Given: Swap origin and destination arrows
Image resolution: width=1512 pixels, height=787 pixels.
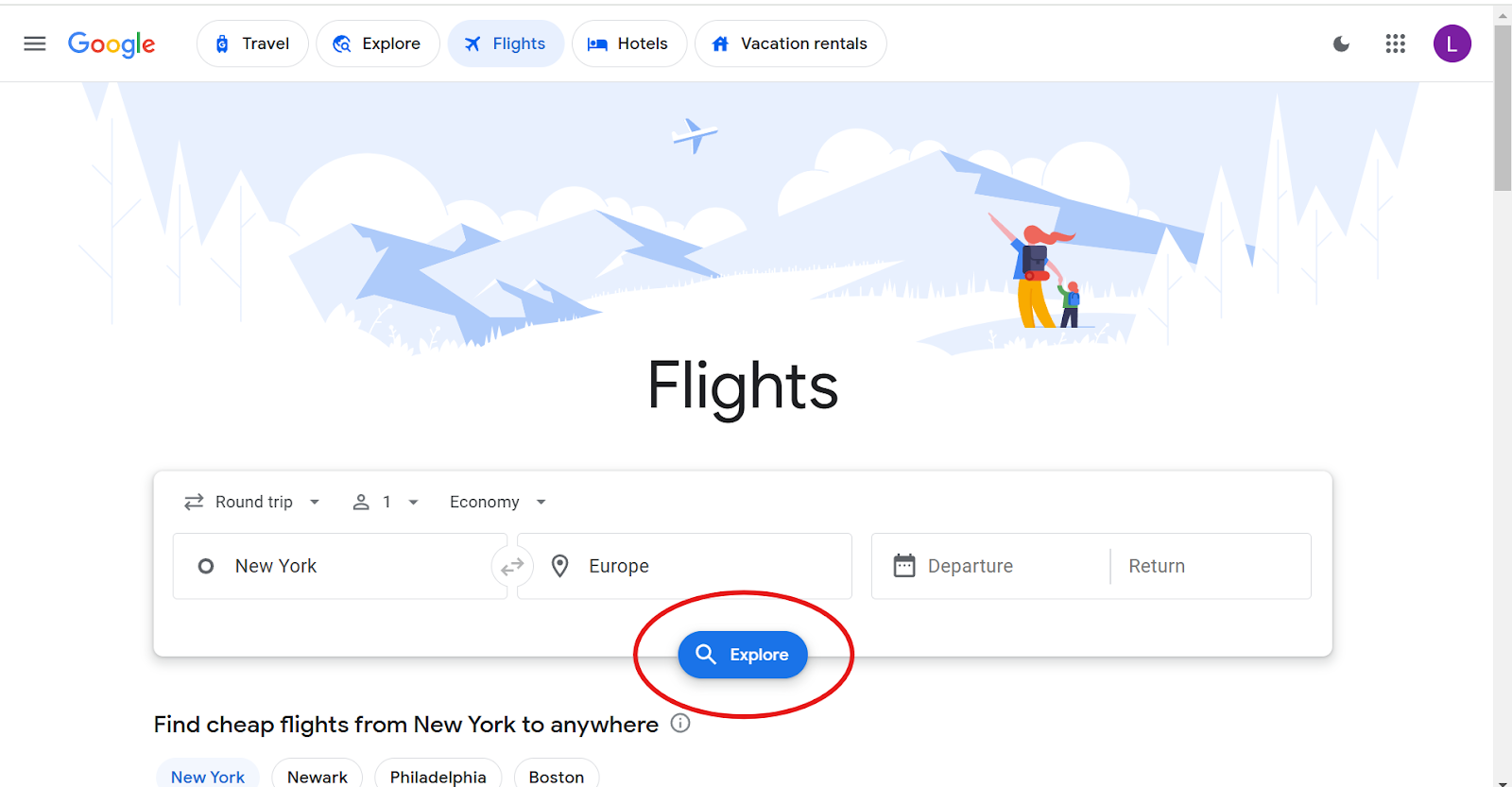Looking at the screenshot, I should point(512,567).
